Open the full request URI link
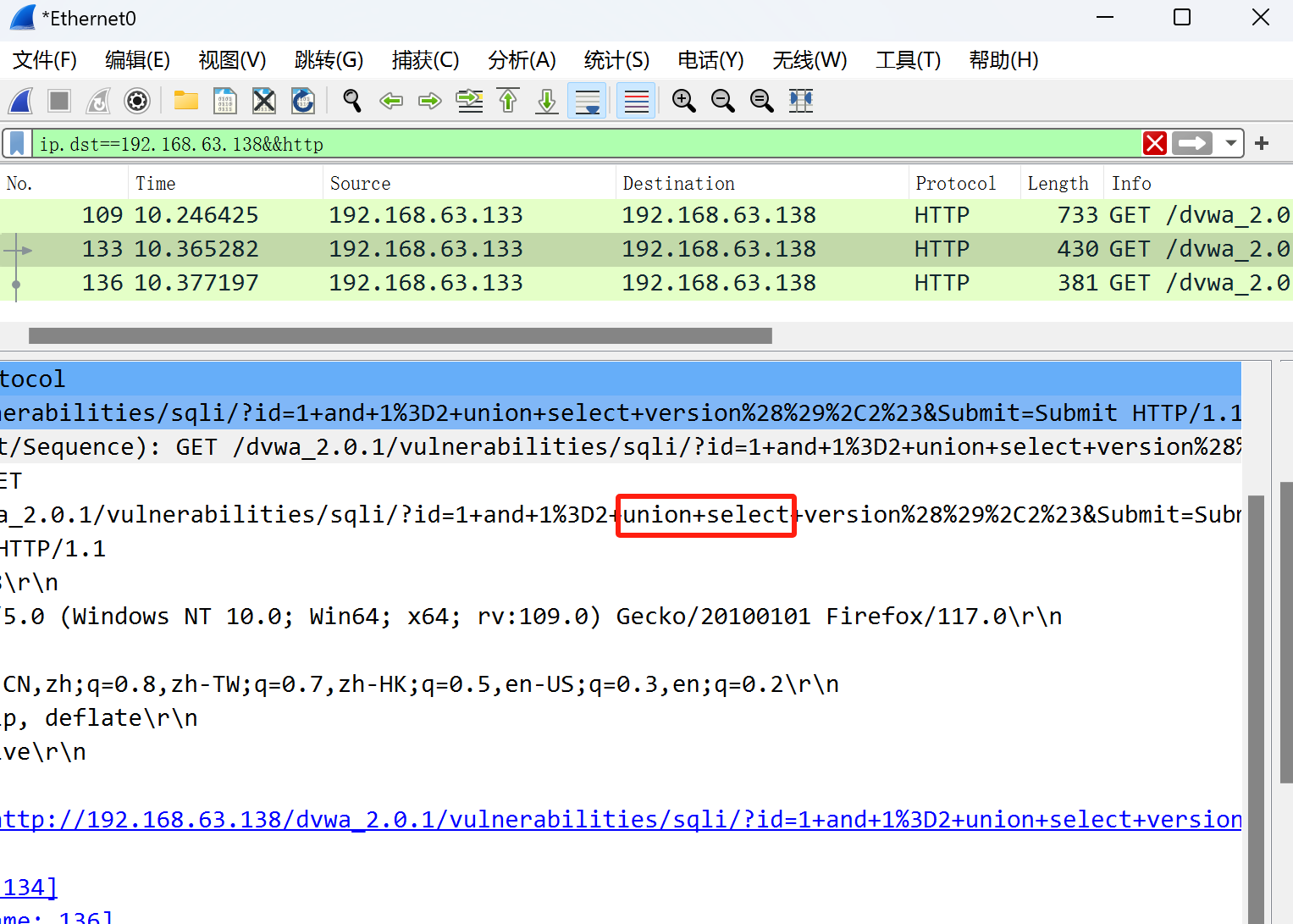The height and width of the screenshot is (924, 1293). tap(621, 820)
